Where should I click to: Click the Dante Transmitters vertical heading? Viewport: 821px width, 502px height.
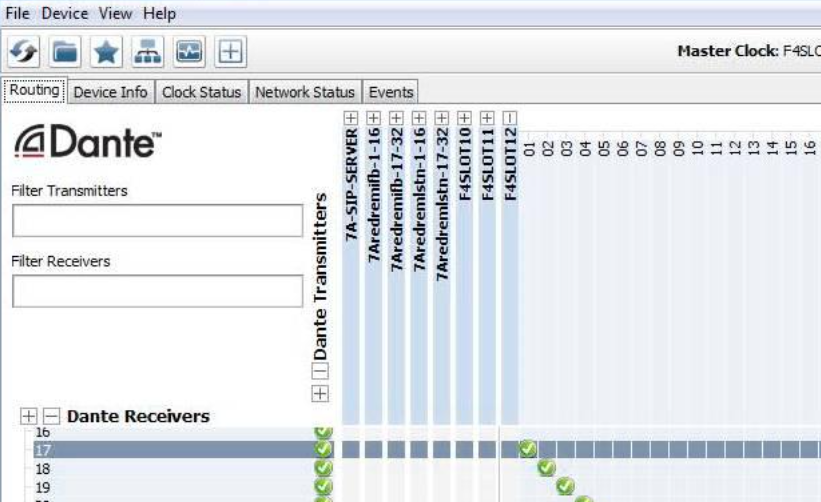pos(320,276)
